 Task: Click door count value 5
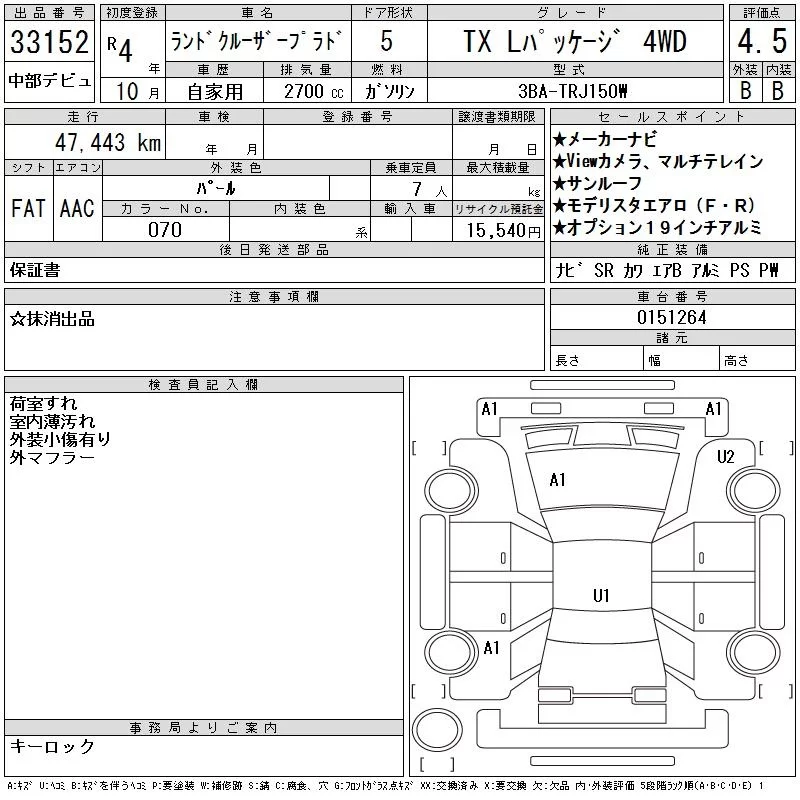pos(387,41)
